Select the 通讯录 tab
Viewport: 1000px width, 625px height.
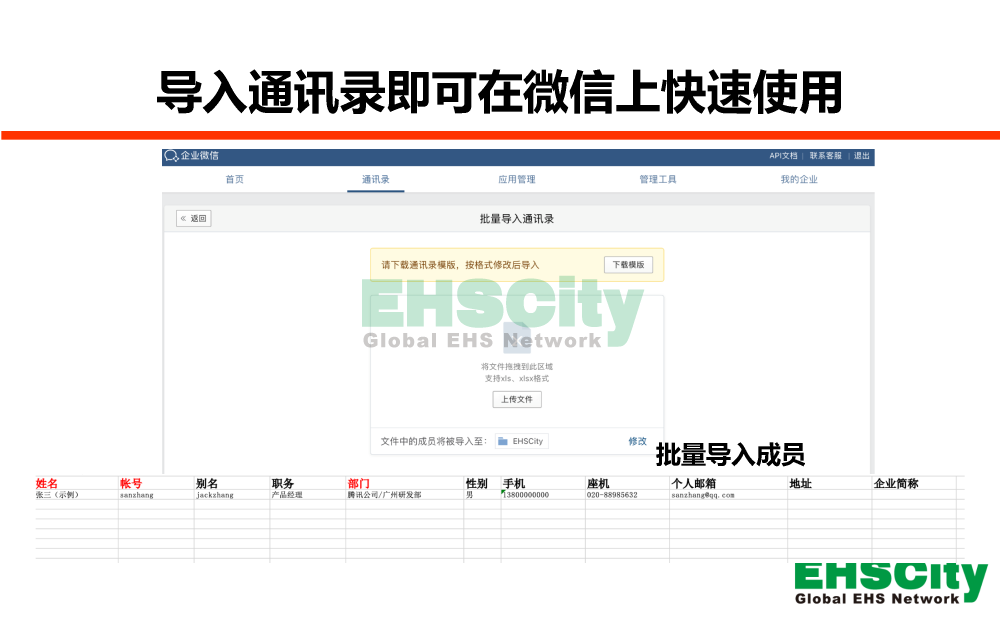(x=376, y=179)
